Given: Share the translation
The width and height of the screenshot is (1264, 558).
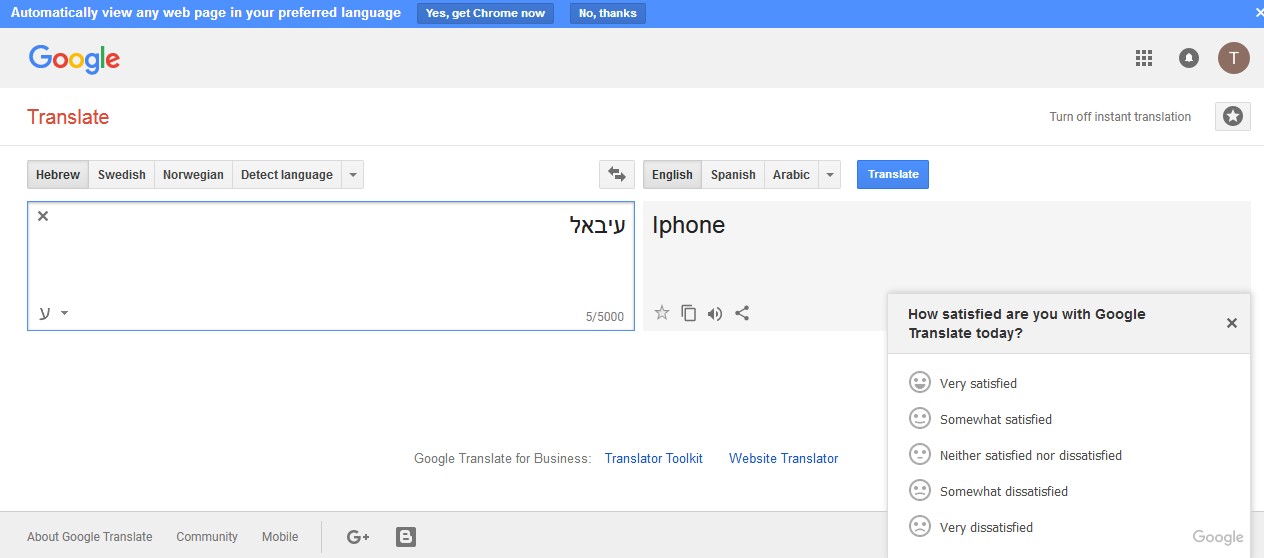Looking at the screenshot, I should tap(742, 313).
